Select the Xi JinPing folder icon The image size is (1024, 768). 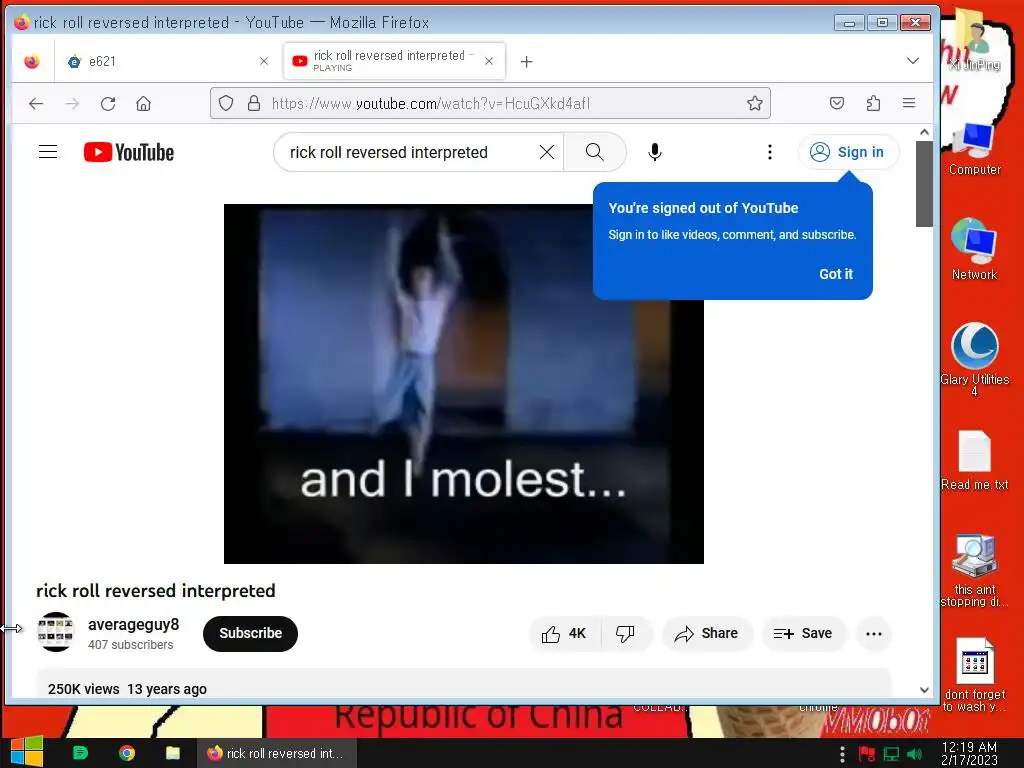(x=974, y=40)
